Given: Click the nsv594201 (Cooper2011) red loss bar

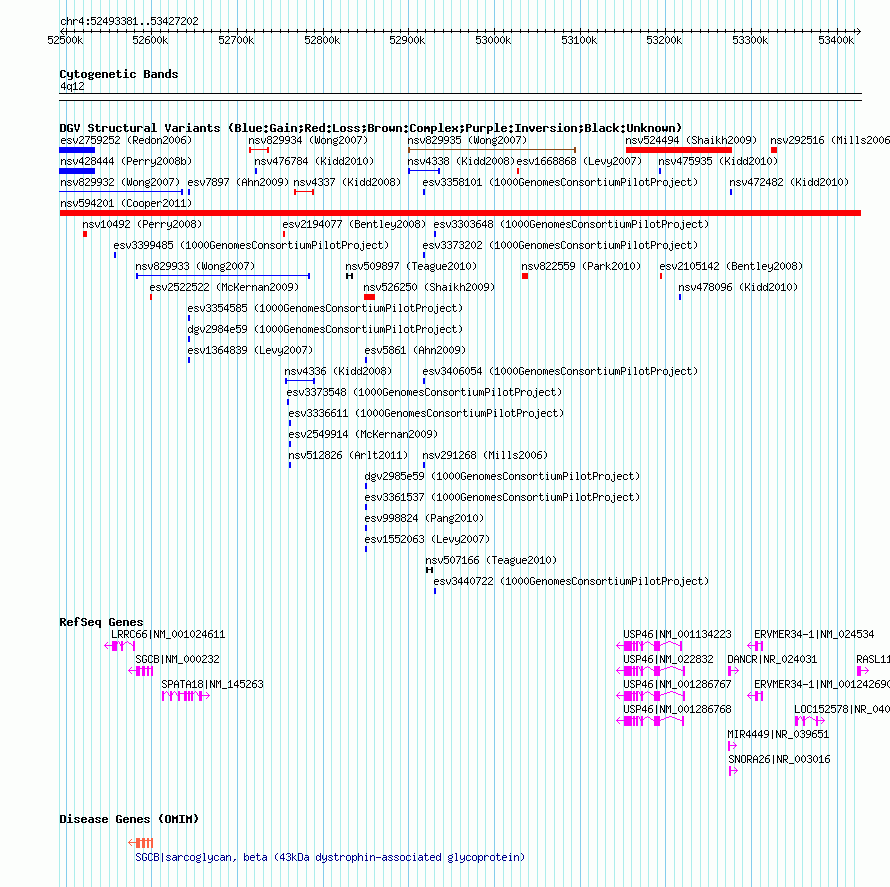Looking at the screenshot, I should 460,213.
